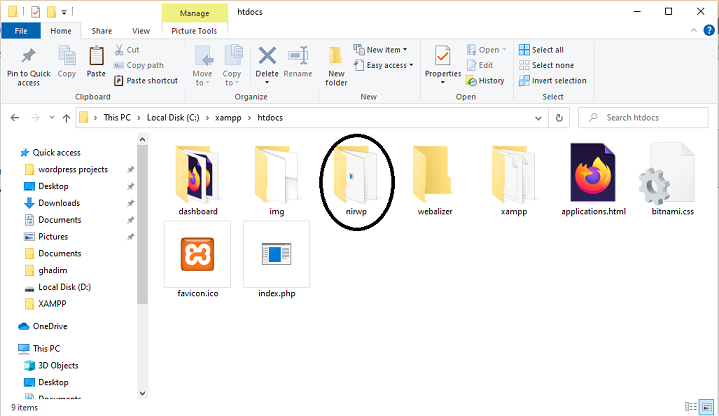Open the Copy to ribbon button
Viewport: 719px width, 416px height.
click(x=232, y=66)
